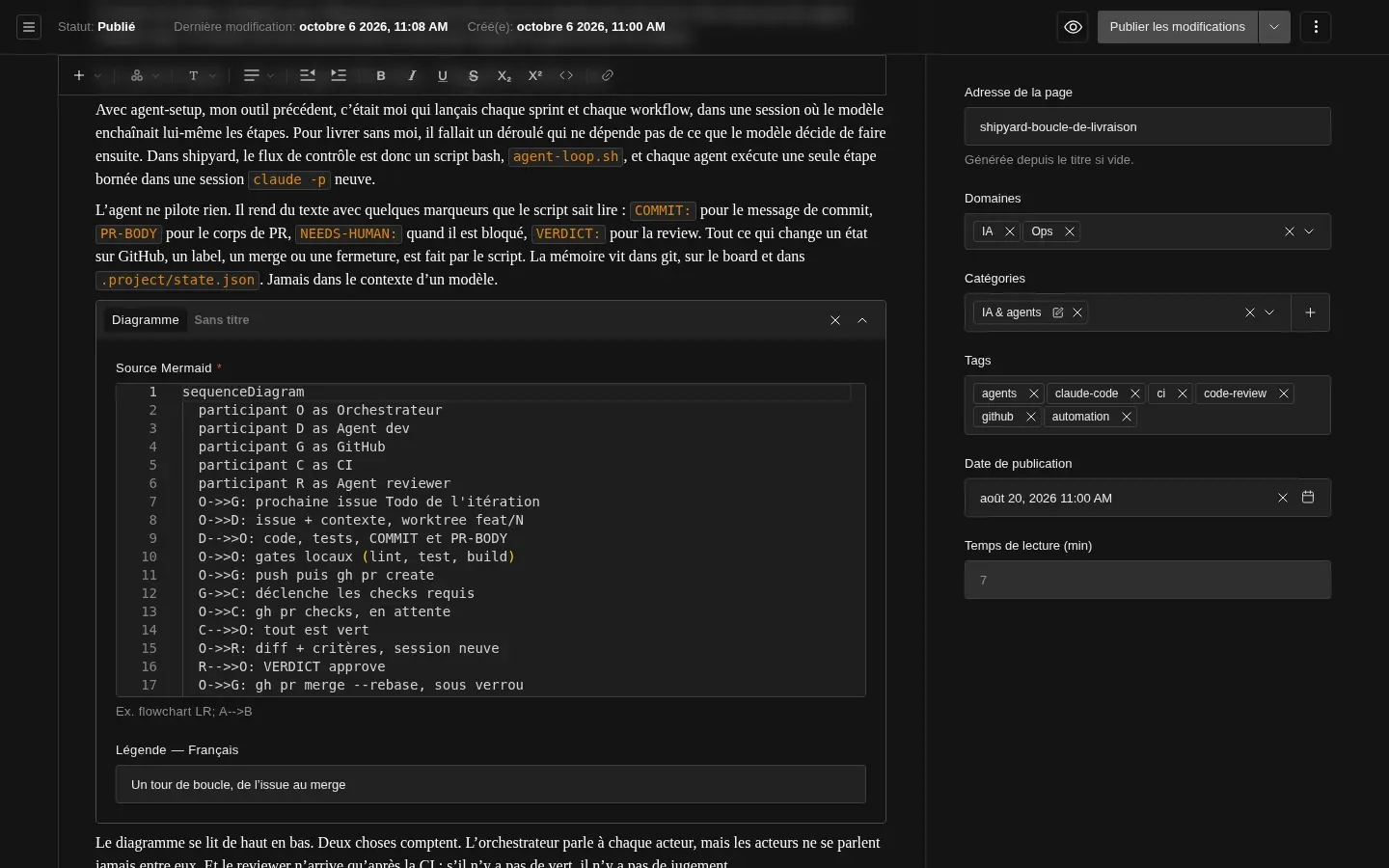Apply underline formatting
This screenshot has height=868, width=1389.
(x=443, y=75)
